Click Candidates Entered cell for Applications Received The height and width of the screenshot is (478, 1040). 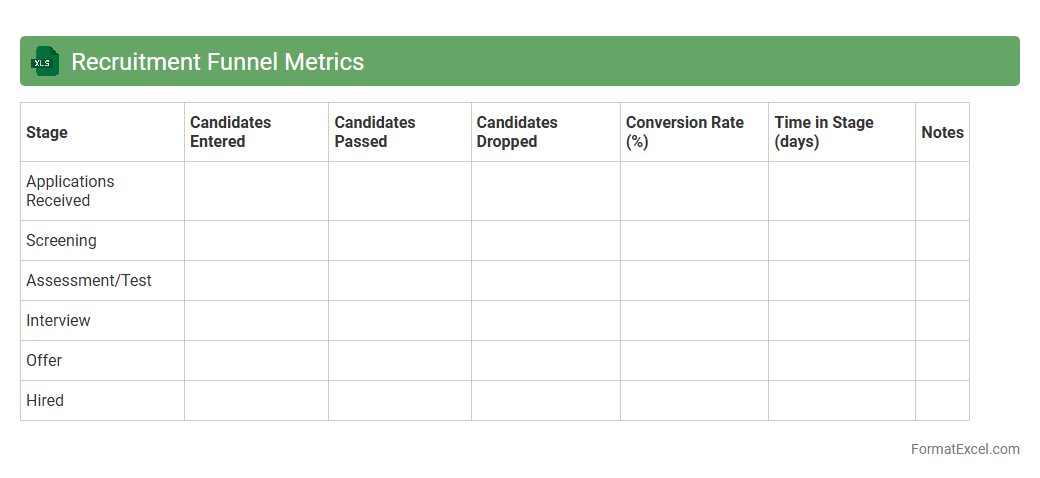click(x=256, y=191)
